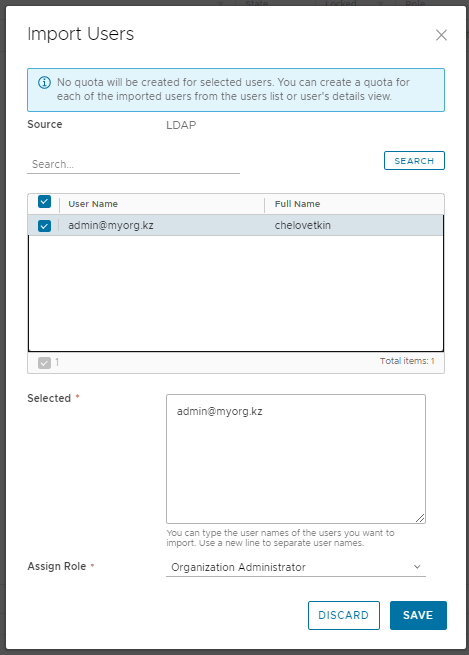Click the SAVE button
The width and height of the screenshot is (469, 655).
(418, 615)
